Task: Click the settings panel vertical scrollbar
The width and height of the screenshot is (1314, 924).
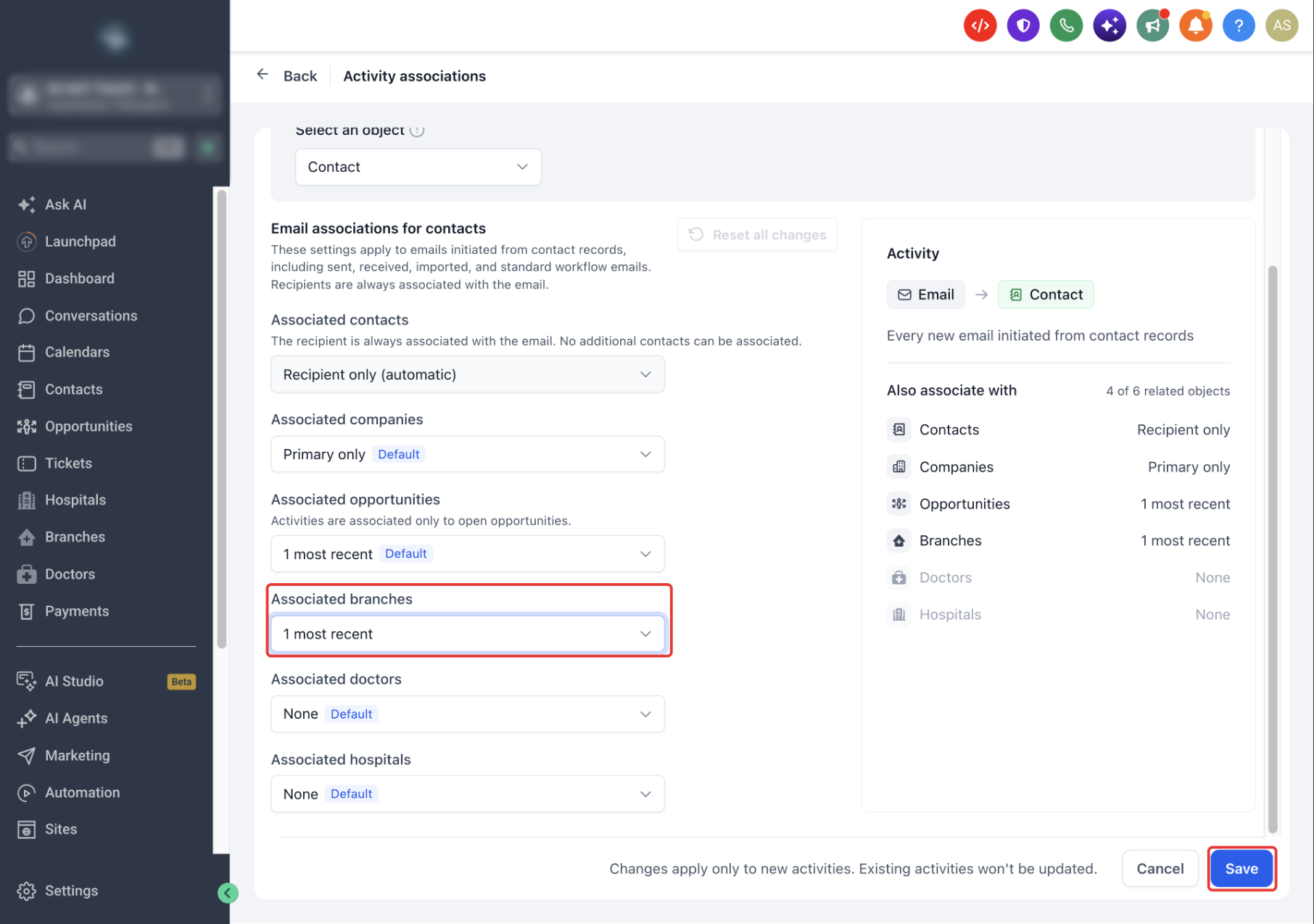Action: click(x=1273, y=549)
